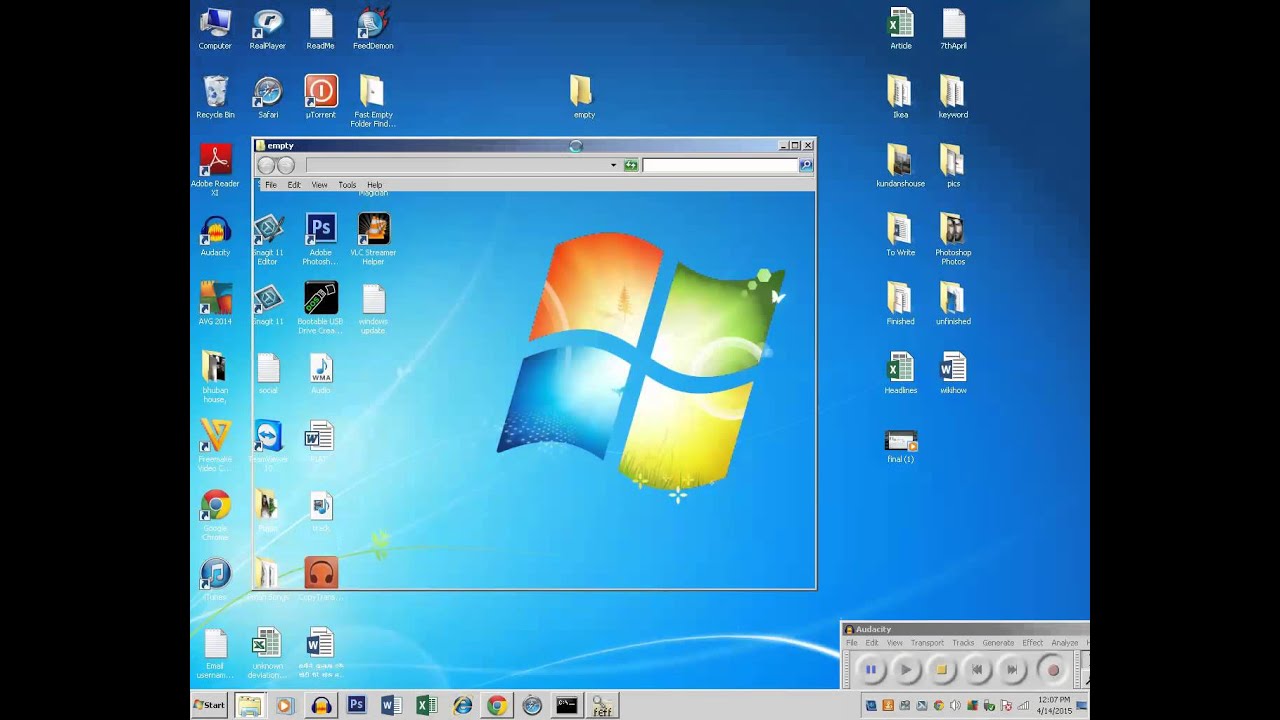Select the Fast Empty Folder Finder folder
Screen dimensions: 1280x720
click(x=373, y=101)
